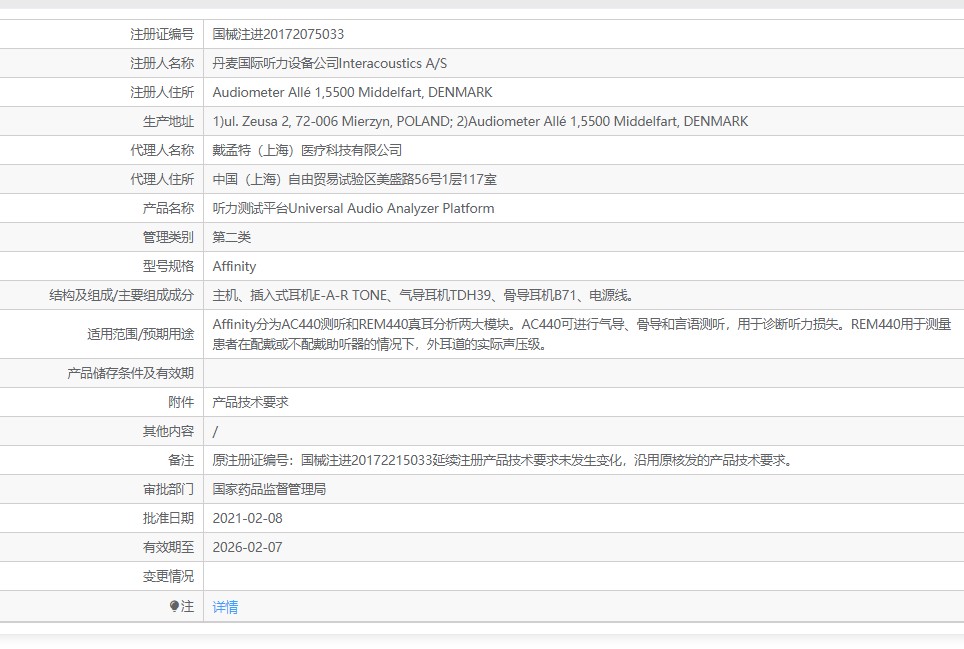
Task: Click the 备注 label
Action: [x=181, y=460]
